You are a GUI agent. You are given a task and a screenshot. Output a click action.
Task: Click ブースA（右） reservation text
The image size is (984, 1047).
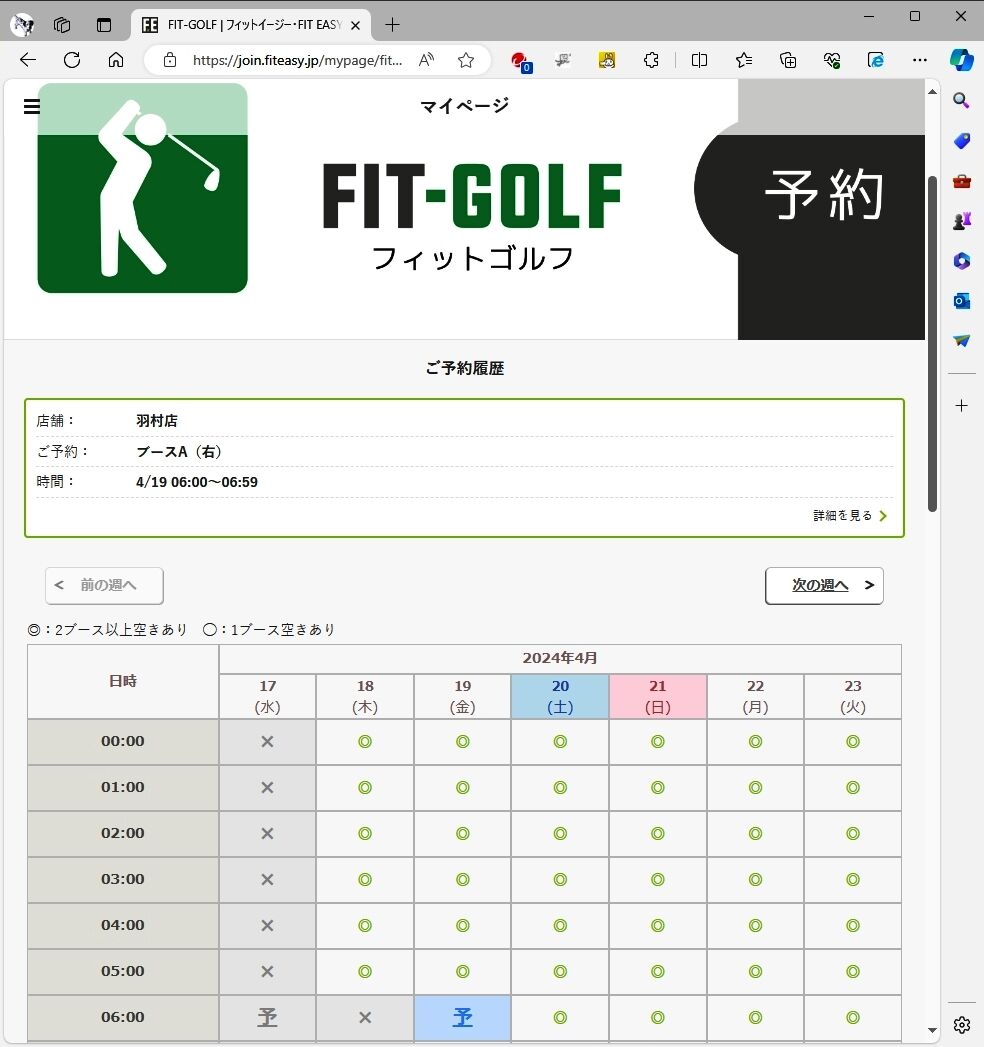179,451
